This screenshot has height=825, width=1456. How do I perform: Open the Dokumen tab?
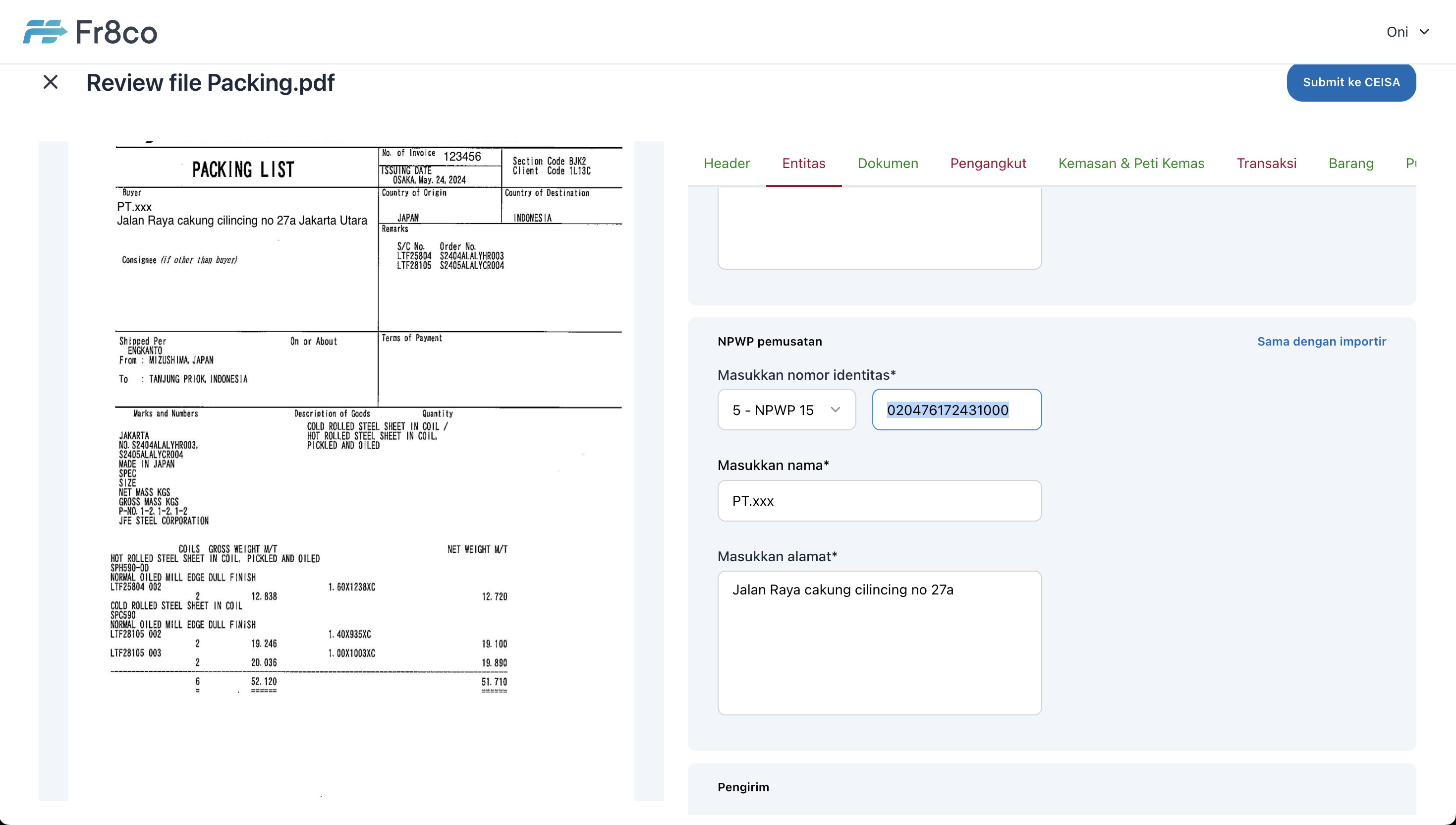click(888, 163)
